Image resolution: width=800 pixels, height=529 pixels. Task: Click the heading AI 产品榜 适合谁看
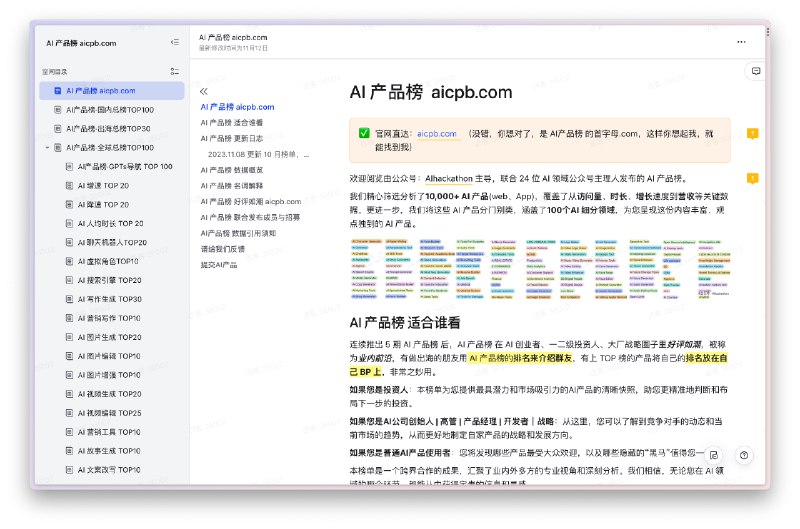coord(405,322)
